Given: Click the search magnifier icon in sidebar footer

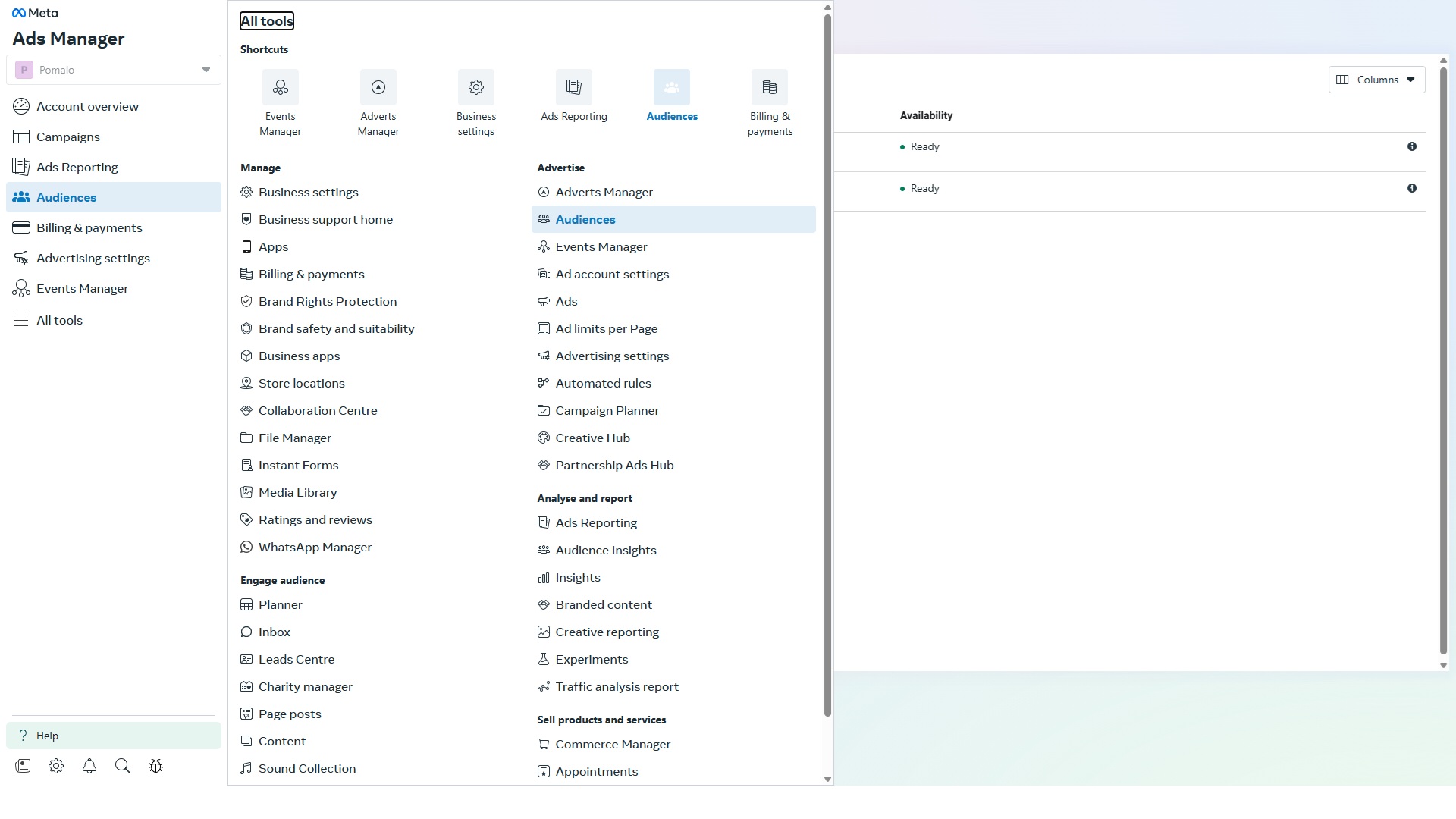Looking at the screenshot, I should click(x=123, y=766).
